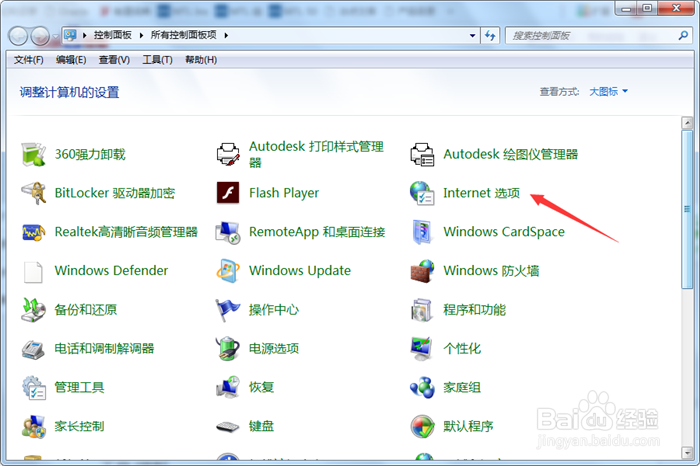The image size is (700, 466).
Task: Open the 程序和功能 icon
Action: (422, 310)
